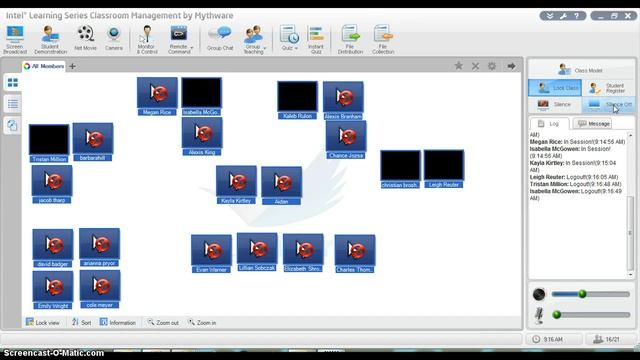Add a new group tab with plus

point(72,66)
